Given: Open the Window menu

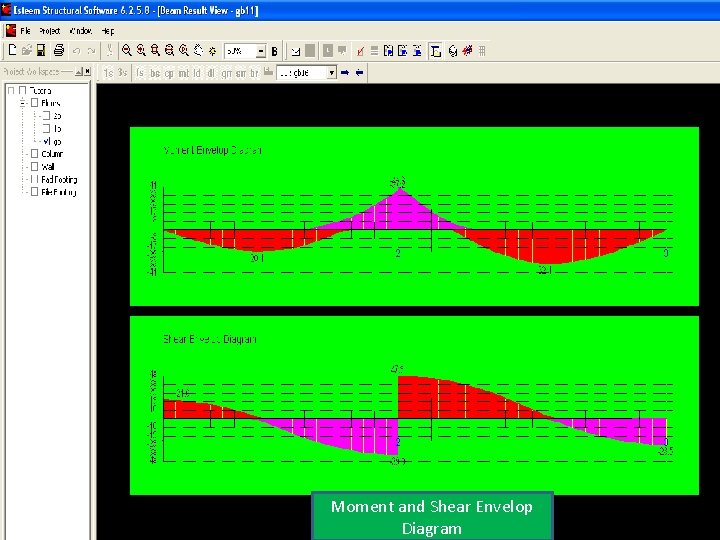Looking at the screenshot, I should (80, 31).
